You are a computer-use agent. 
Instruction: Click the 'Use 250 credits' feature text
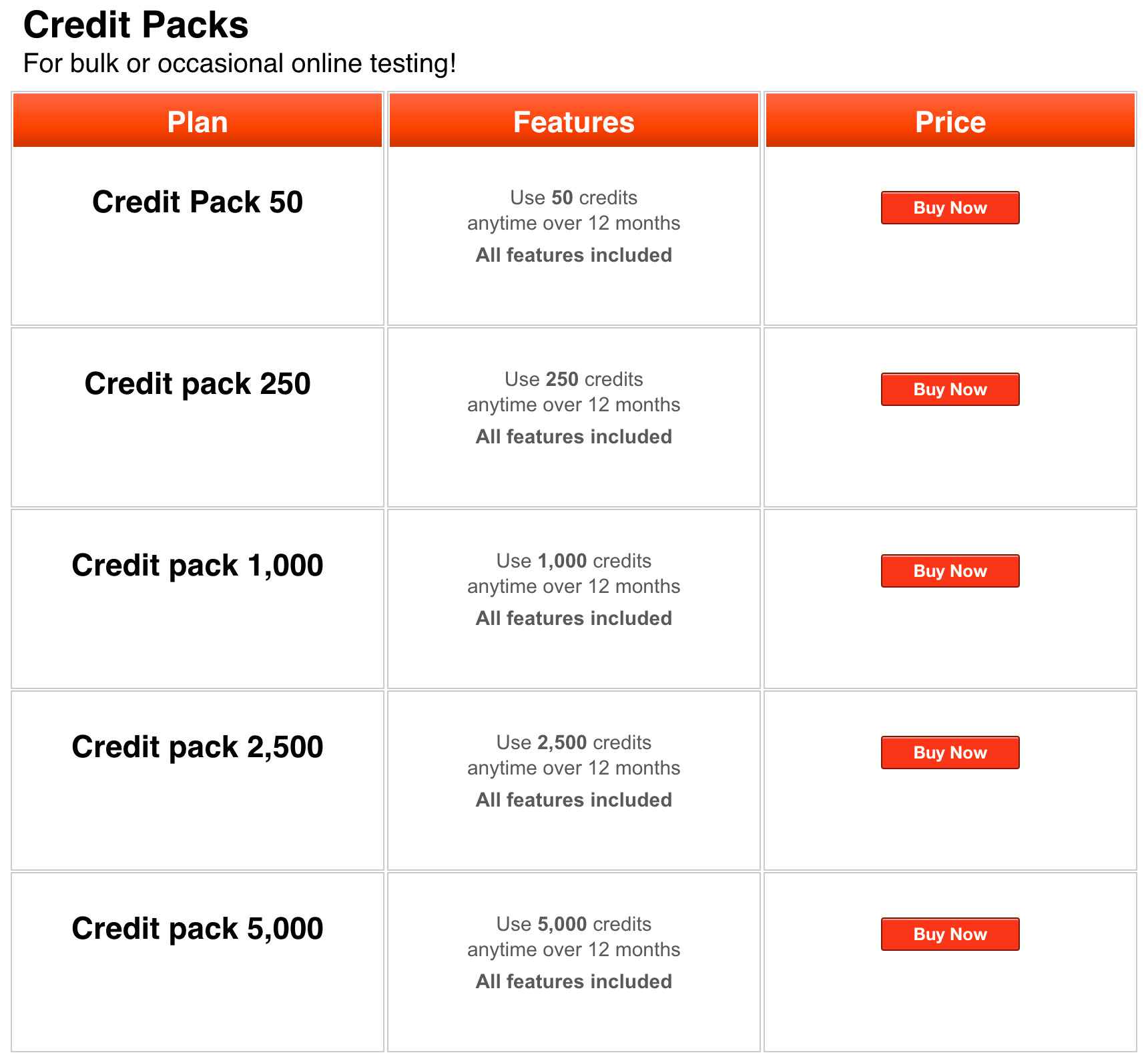[573, 379]
